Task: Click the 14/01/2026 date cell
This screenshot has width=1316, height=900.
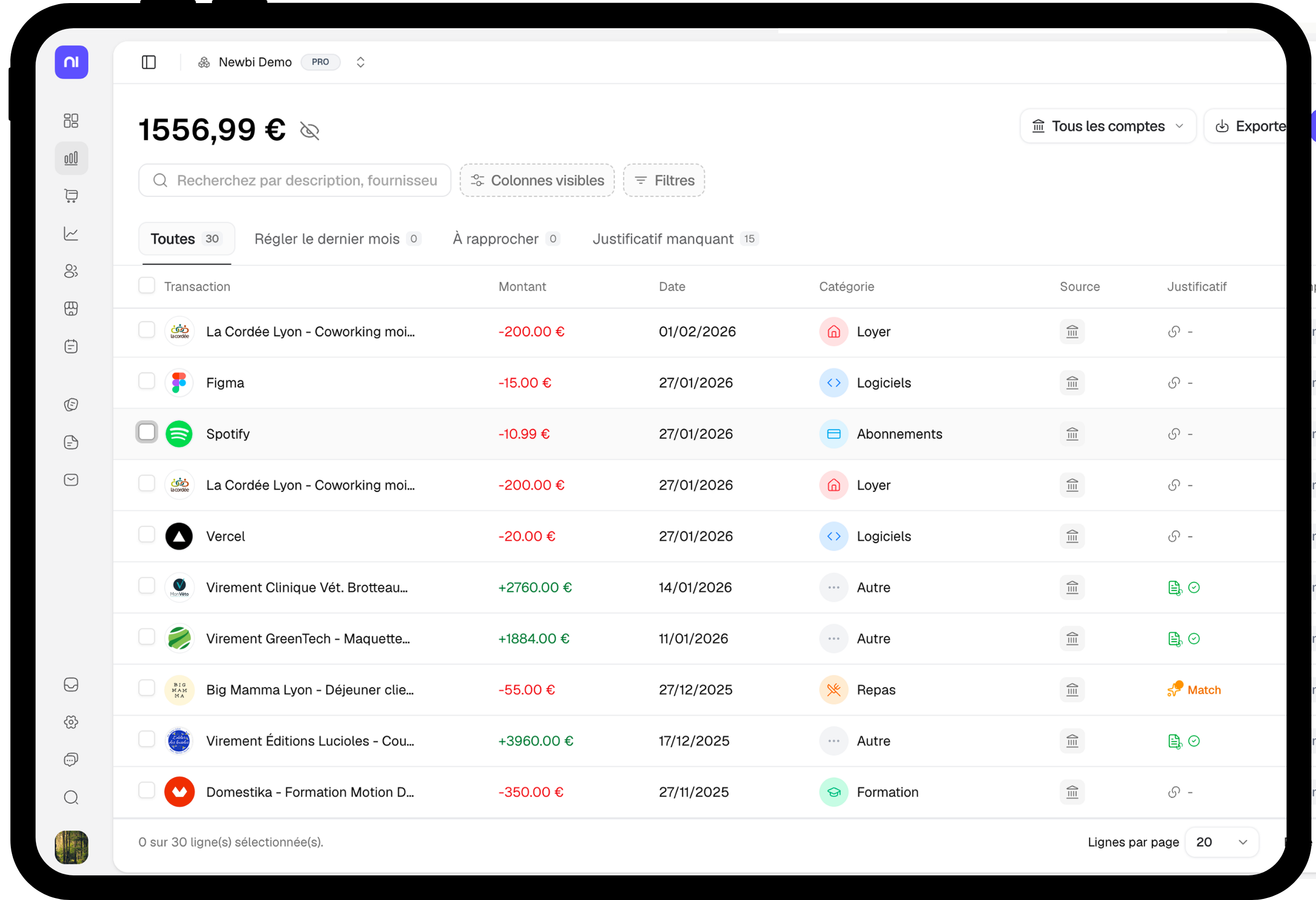Action: coord(695,588)
